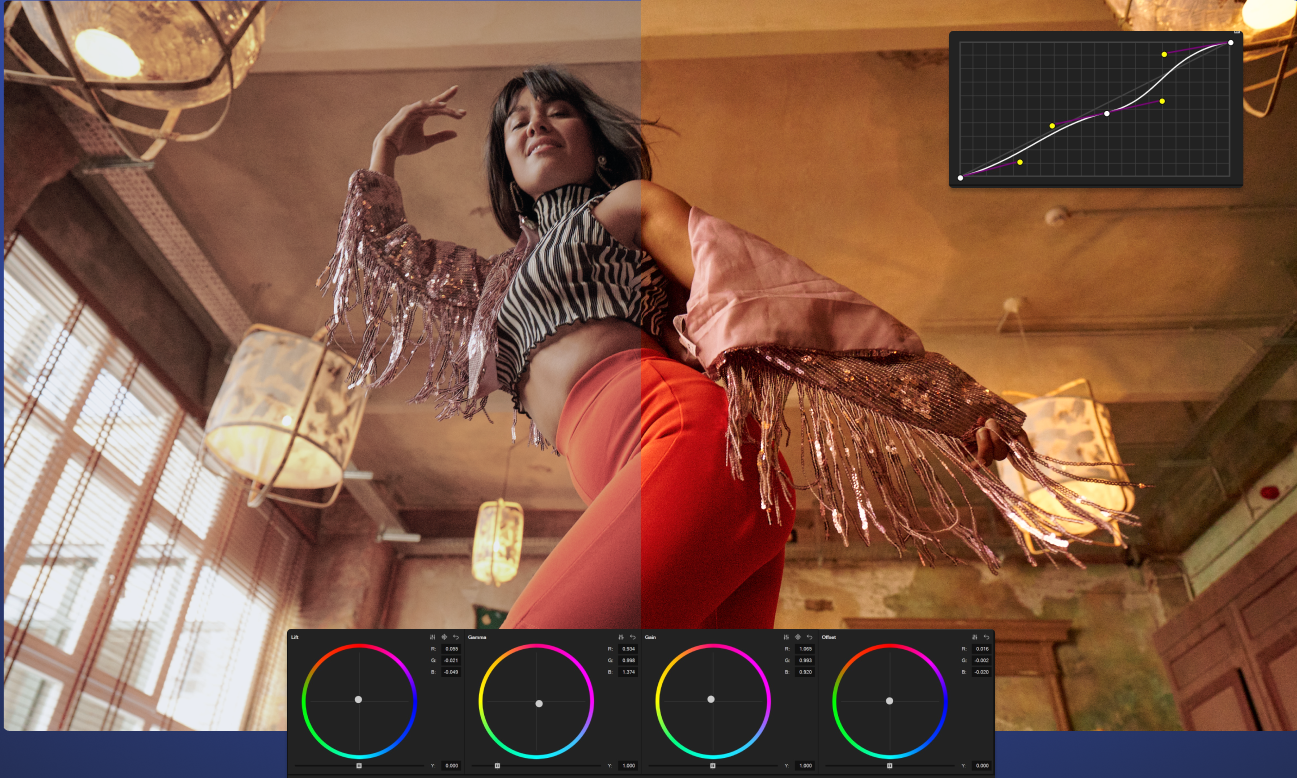Image resolution: width=1297 pixels, height=778 pixels.
Task: Click the Gamma master wheel slider handle
Action: coord(497,765)
